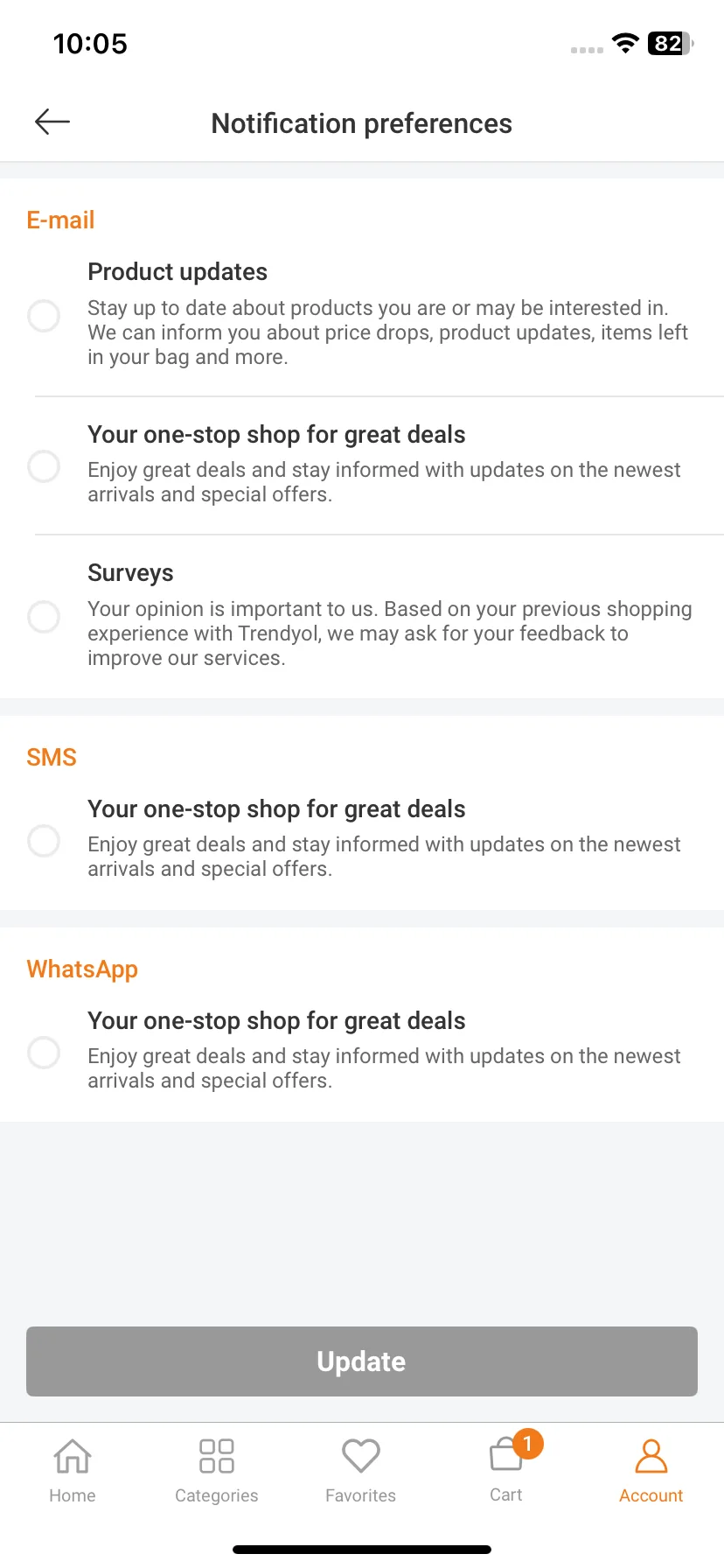Tap the Surveys title text

130,573
